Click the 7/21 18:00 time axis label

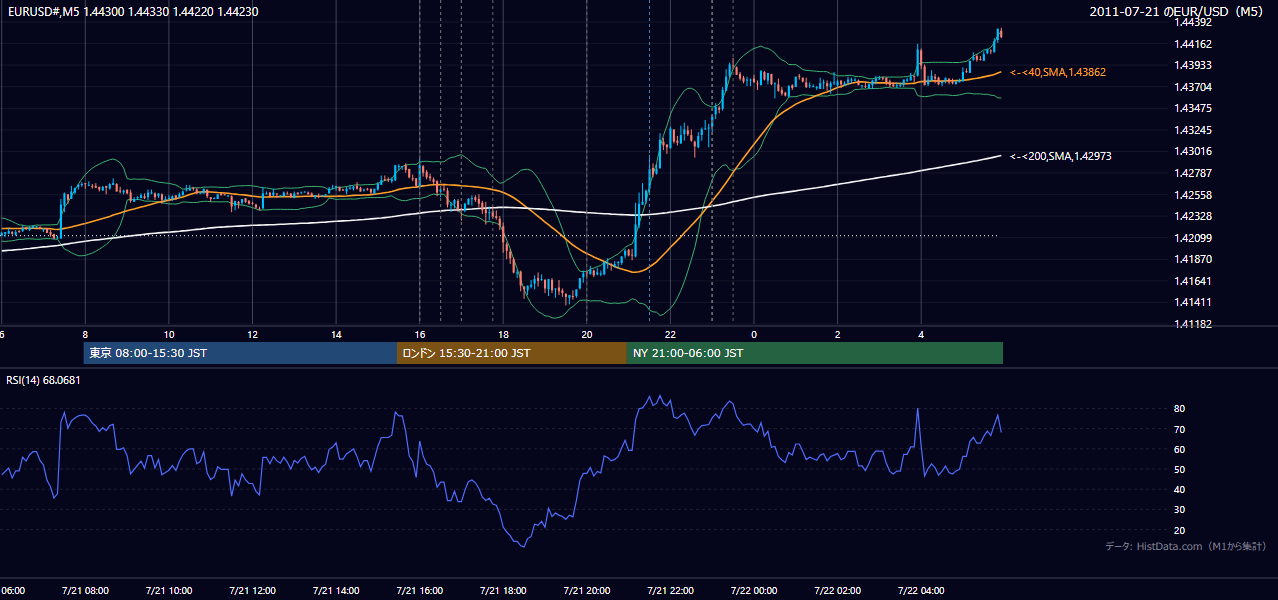[x=503, y=591]
